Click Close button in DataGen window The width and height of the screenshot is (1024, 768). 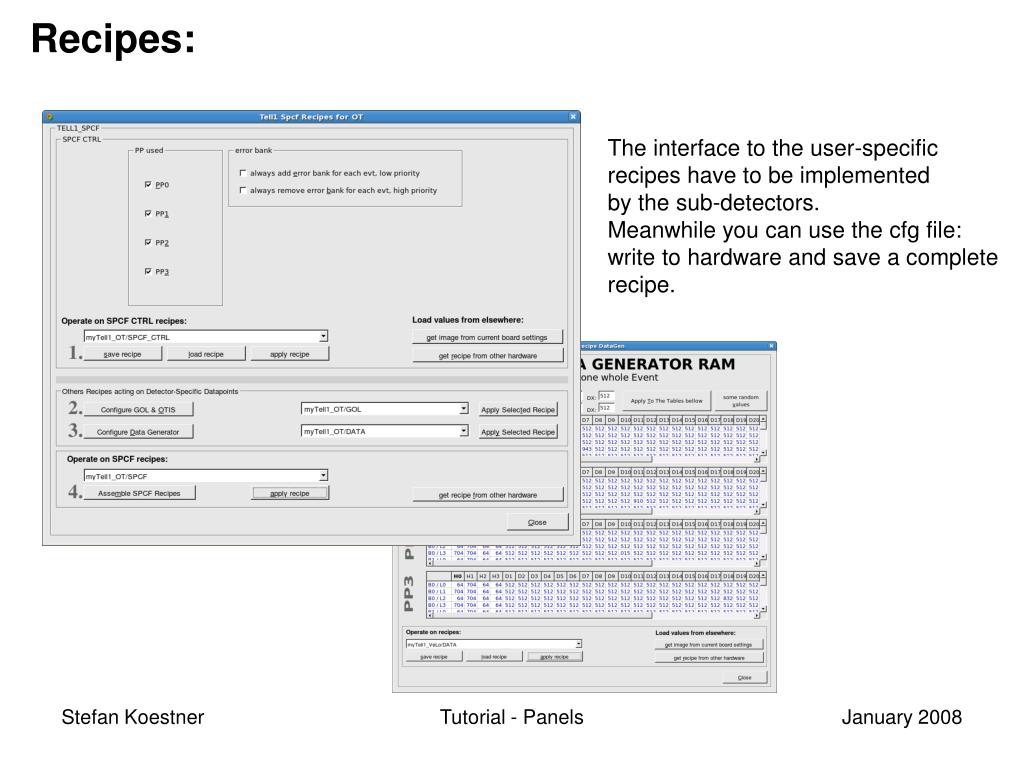[744, 677]
